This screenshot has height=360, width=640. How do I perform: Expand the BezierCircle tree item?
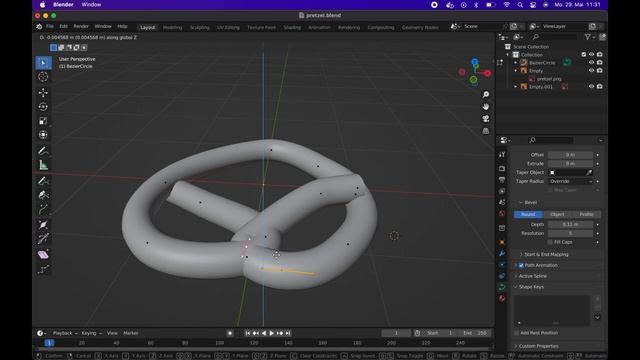(516, 63)
